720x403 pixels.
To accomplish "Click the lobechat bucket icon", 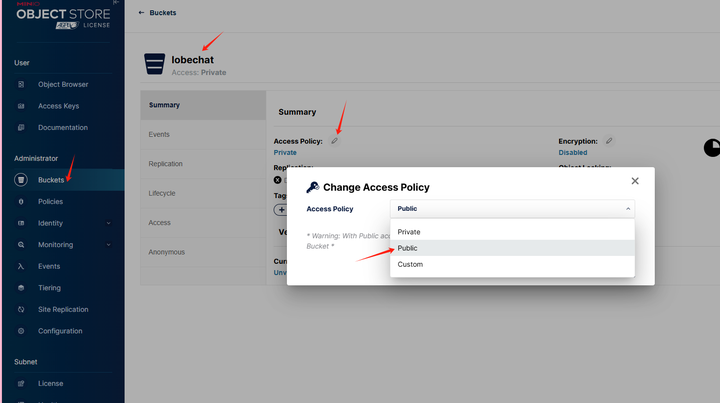I will (155, 64).
